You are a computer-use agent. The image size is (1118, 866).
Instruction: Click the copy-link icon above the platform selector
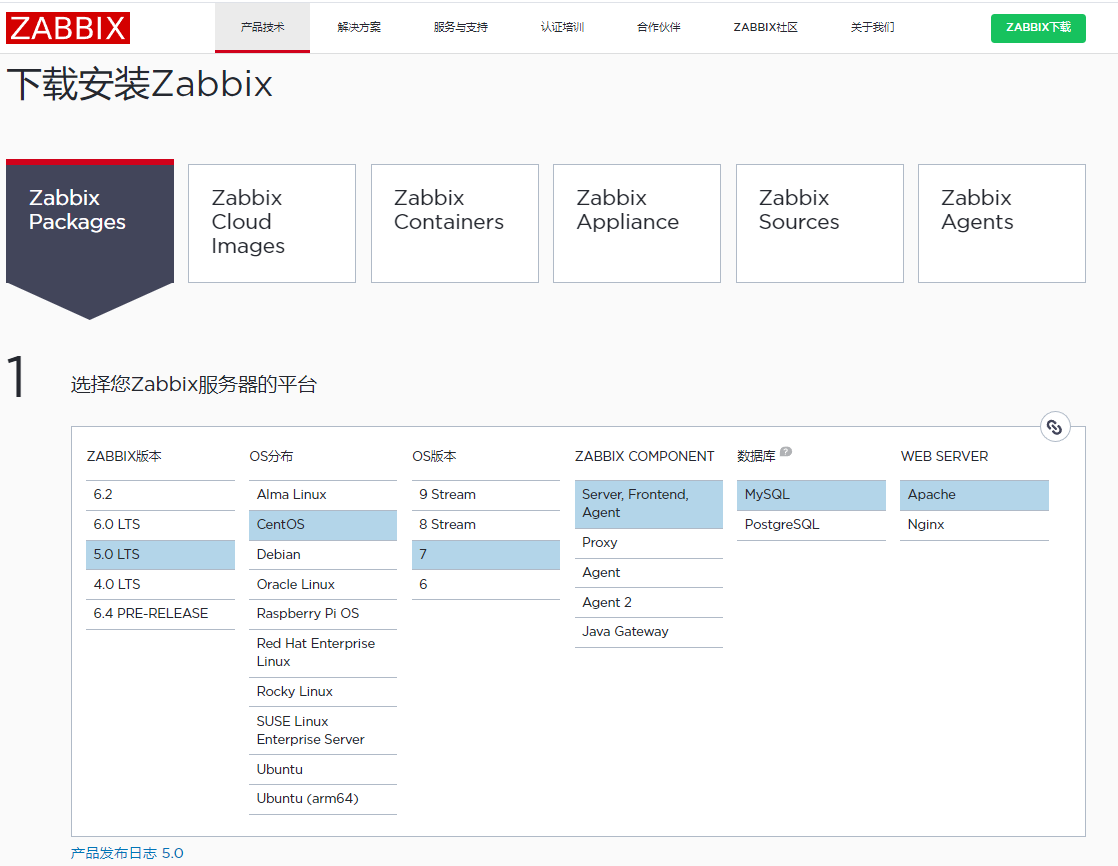coord(1055,426)
